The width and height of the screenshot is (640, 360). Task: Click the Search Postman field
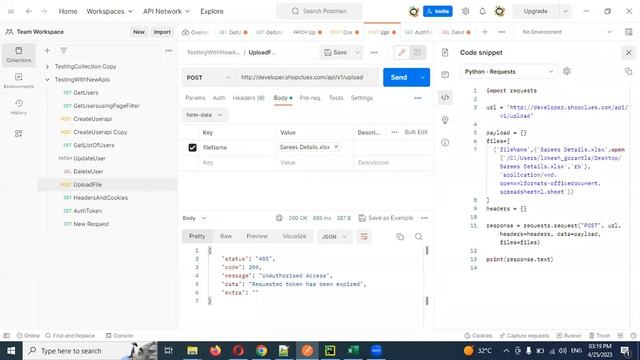319,11
